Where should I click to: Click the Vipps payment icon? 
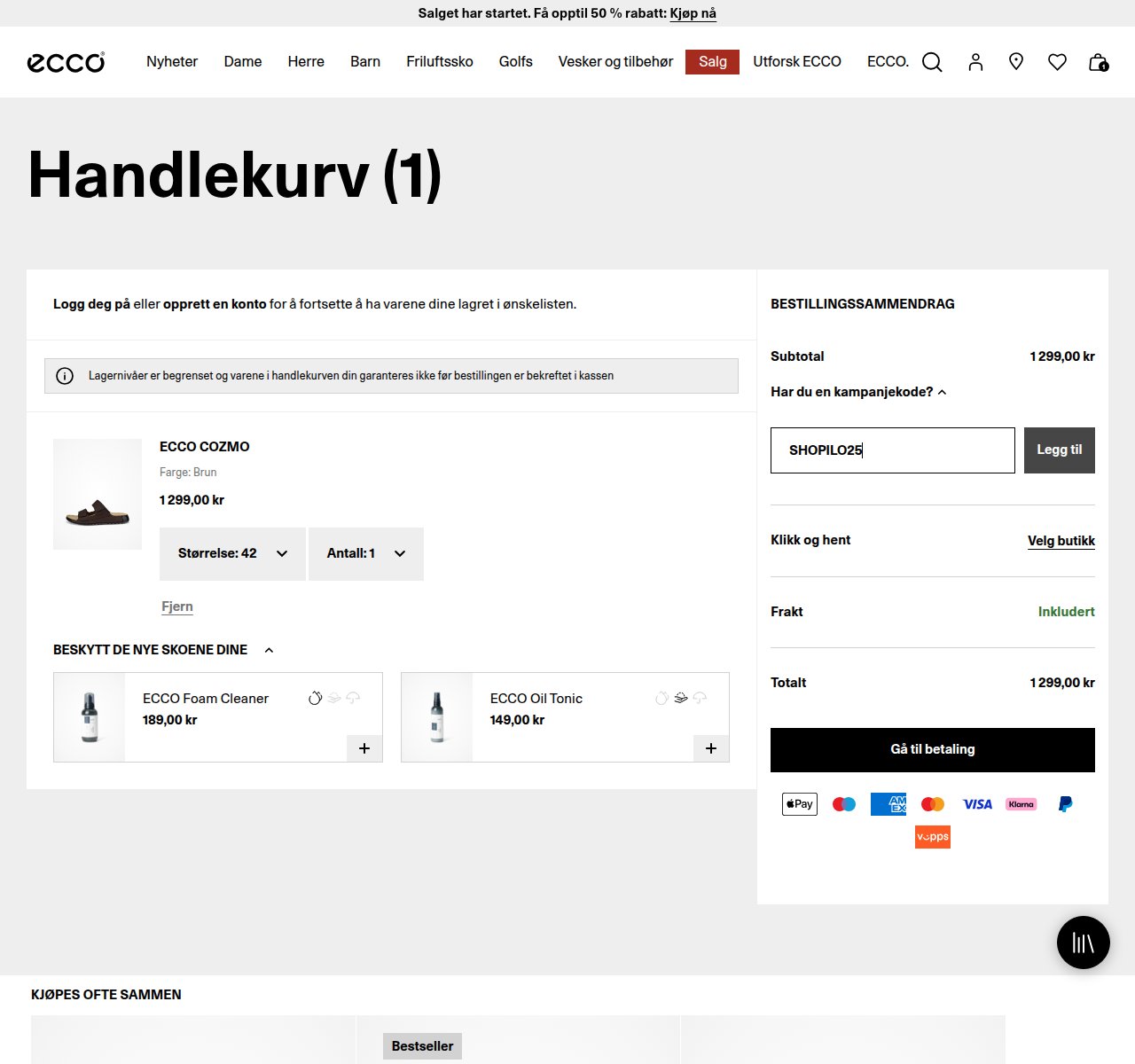coord(933,837)
